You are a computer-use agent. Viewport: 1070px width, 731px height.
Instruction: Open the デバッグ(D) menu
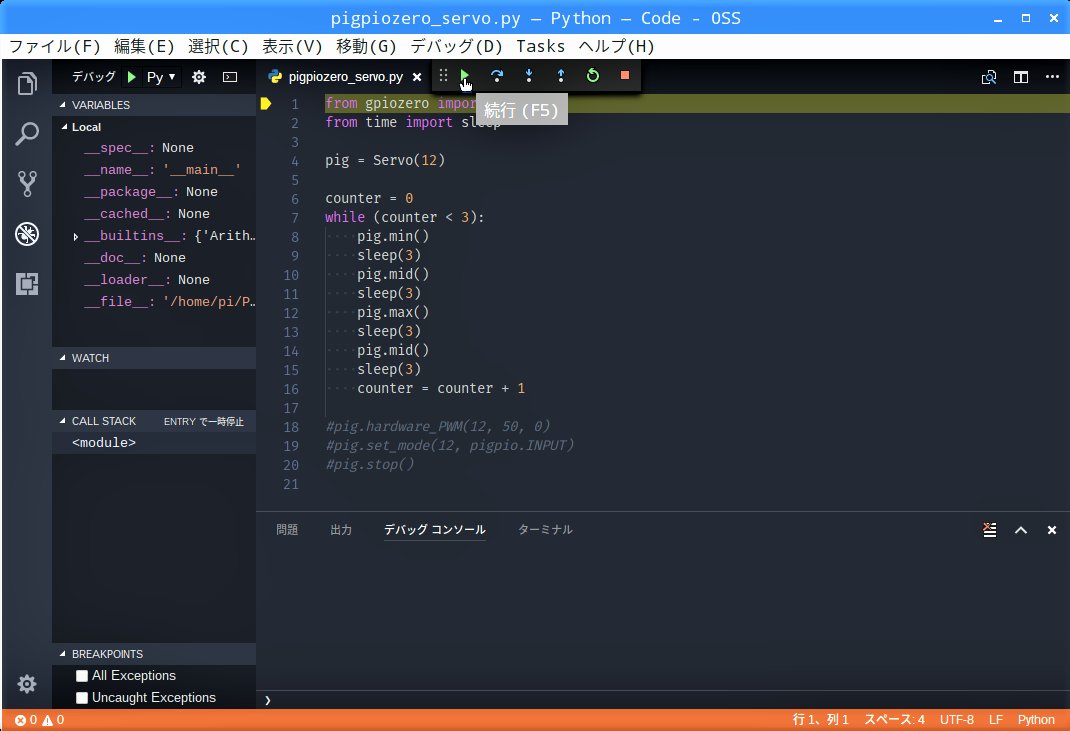coord(457,46)
